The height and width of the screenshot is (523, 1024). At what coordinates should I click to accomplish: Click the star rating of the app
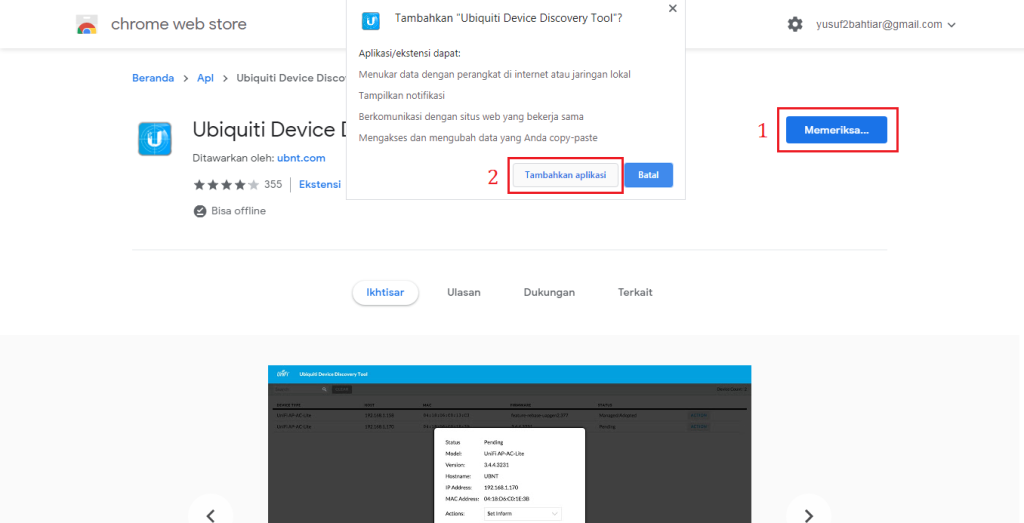(x=226, y=185)
